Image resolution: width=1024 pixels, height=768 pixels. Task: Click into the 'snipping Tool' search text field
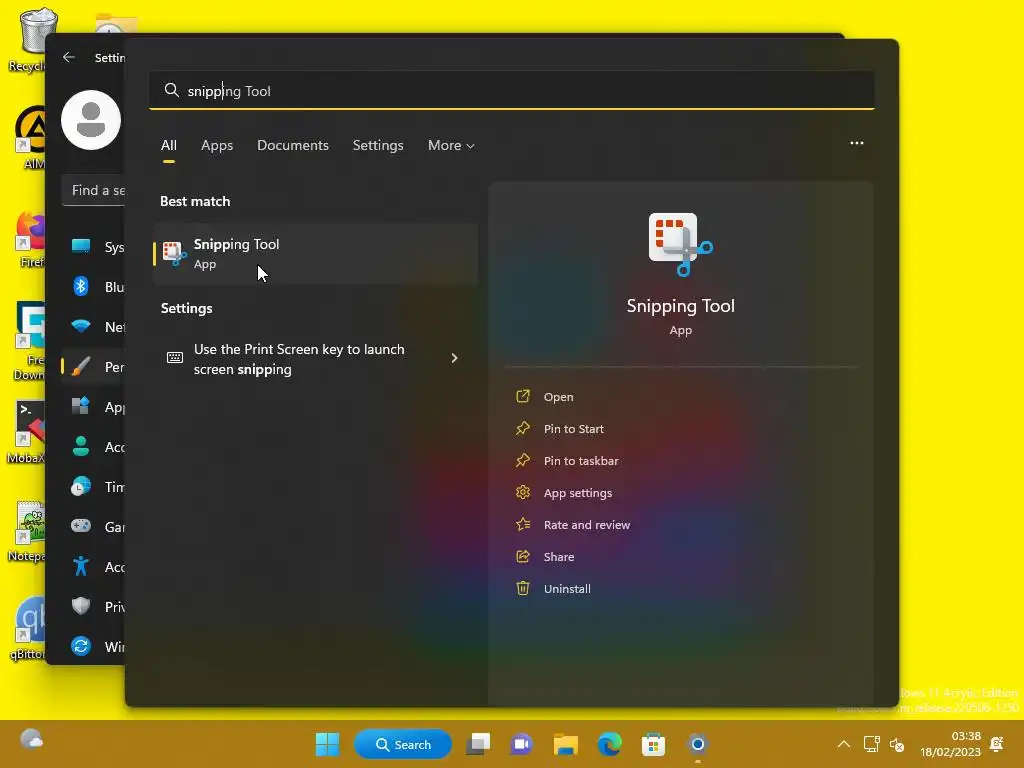(x=511, y=90)
